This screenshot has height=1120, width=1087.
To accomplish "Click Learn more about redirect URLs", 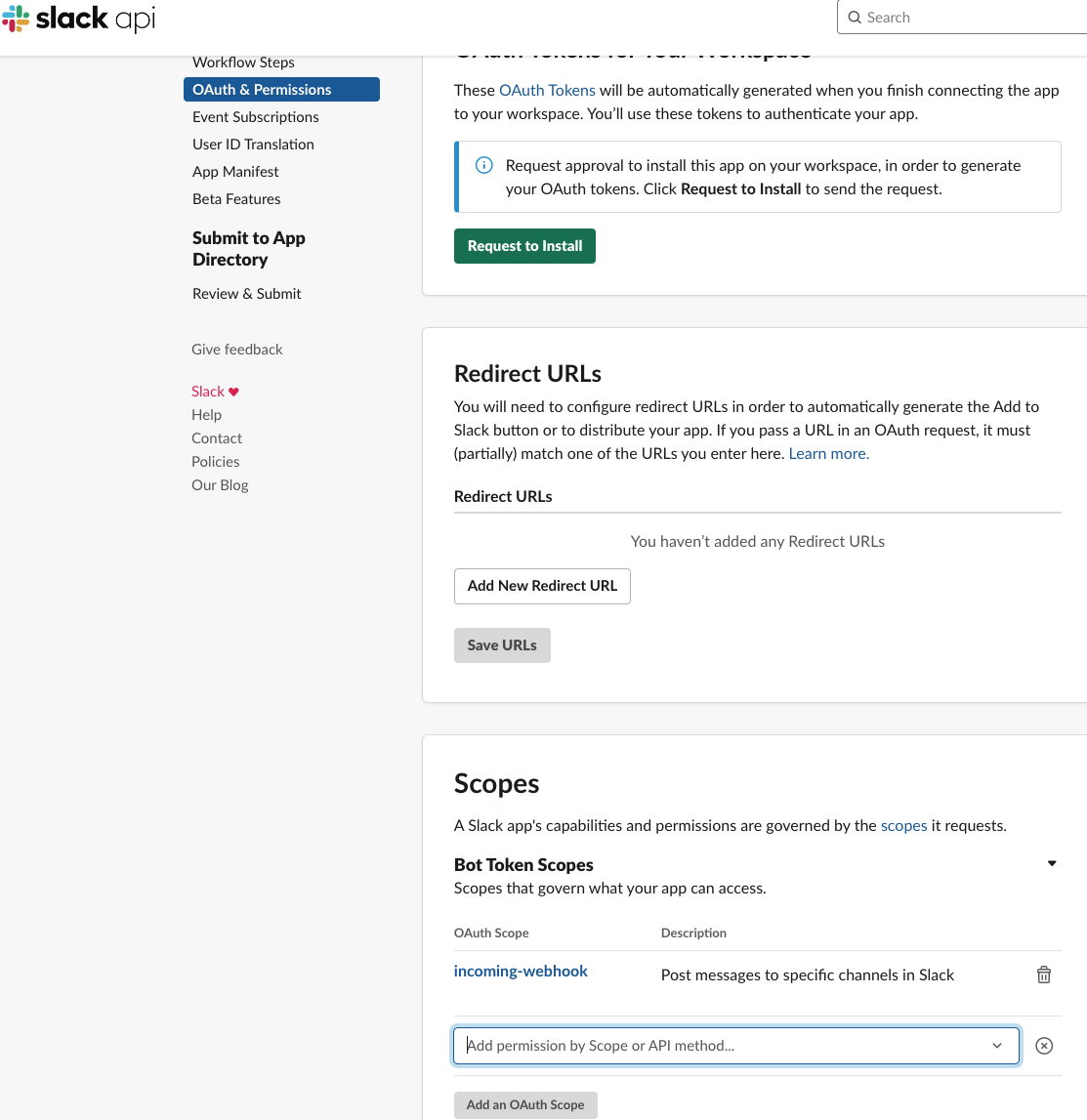I will (x=827, y=453).
